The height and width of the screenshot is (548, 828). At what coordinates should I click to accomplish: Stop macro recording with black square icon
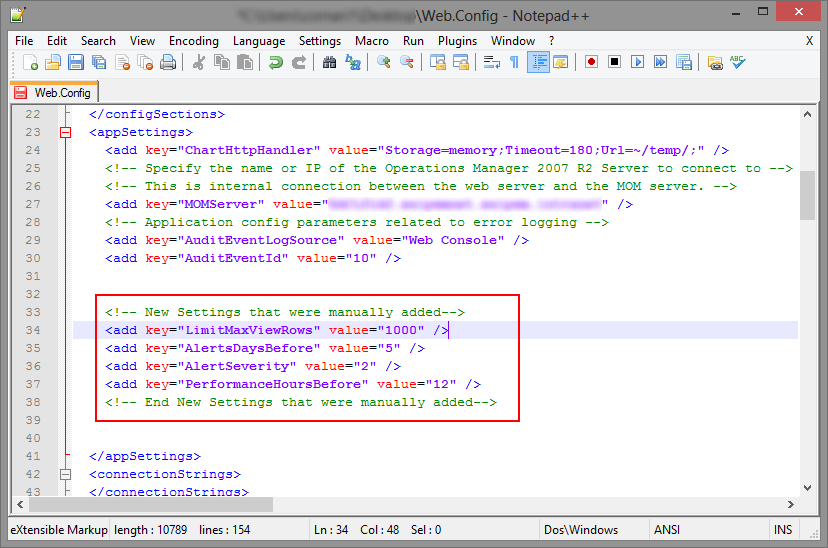[614, 62]
